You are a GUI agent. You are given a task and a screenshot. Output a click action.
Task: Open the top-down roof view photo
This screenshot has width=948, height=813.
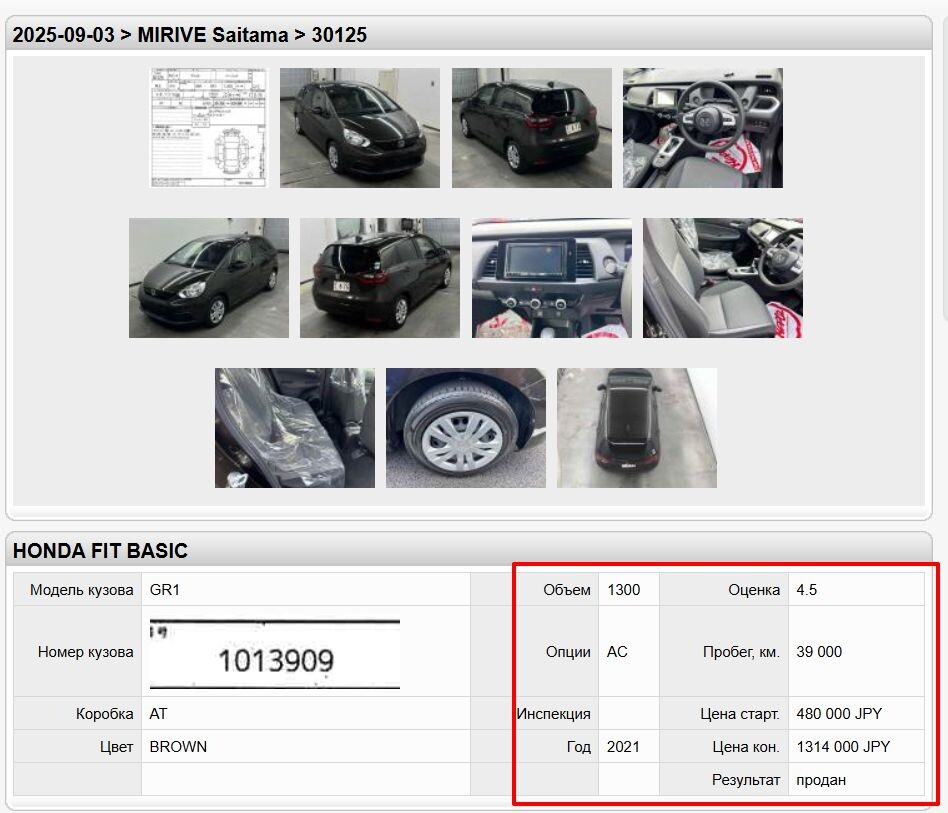(637, 428)
